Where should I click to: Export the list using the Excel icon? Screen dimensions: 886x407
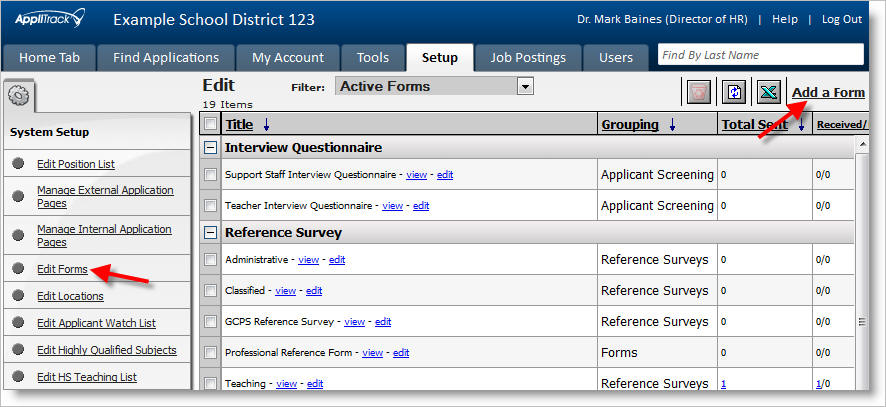point(769,92)
